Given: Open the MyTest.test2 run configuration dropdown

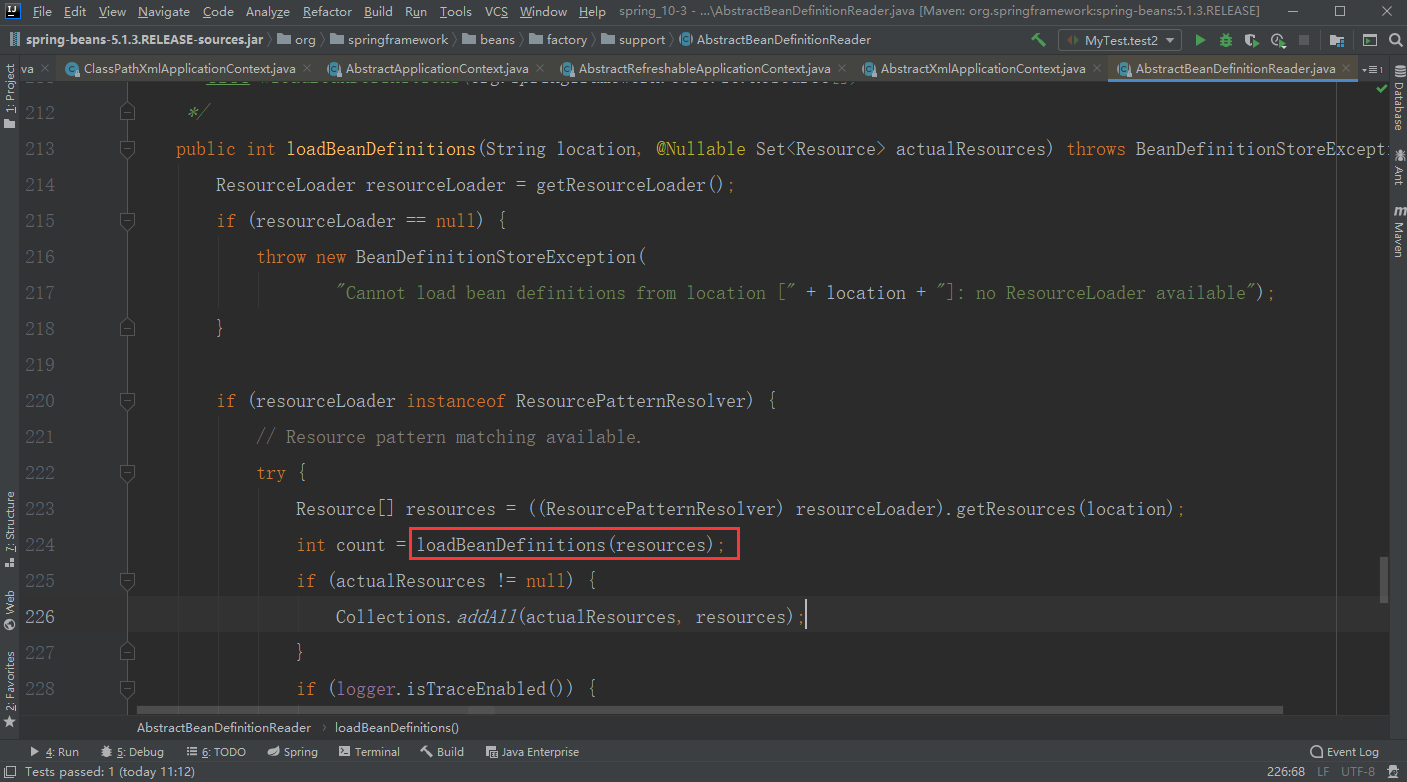Looking at the screenshot, I should point(1120,40).
